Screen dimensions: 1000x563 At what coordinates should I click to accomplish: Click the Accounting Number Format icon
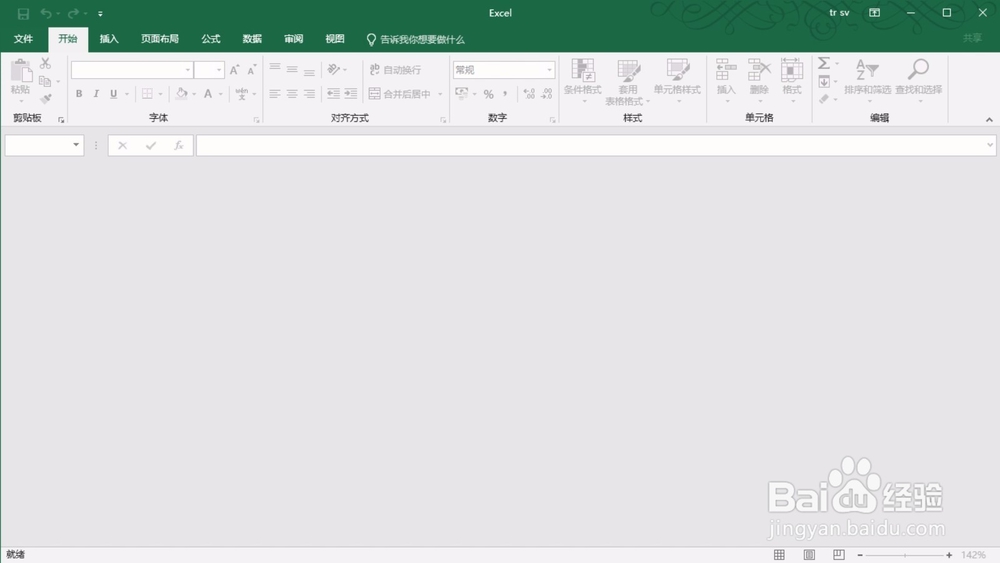(462, 94)
